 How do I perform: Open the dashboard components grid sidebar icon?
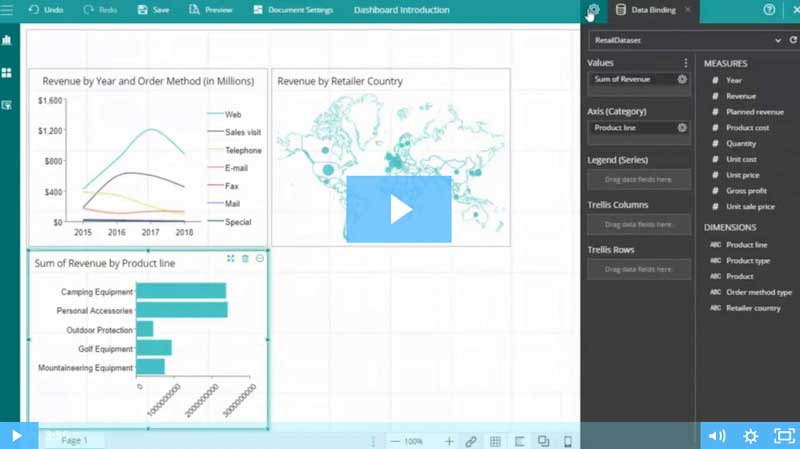coord(7,73)
